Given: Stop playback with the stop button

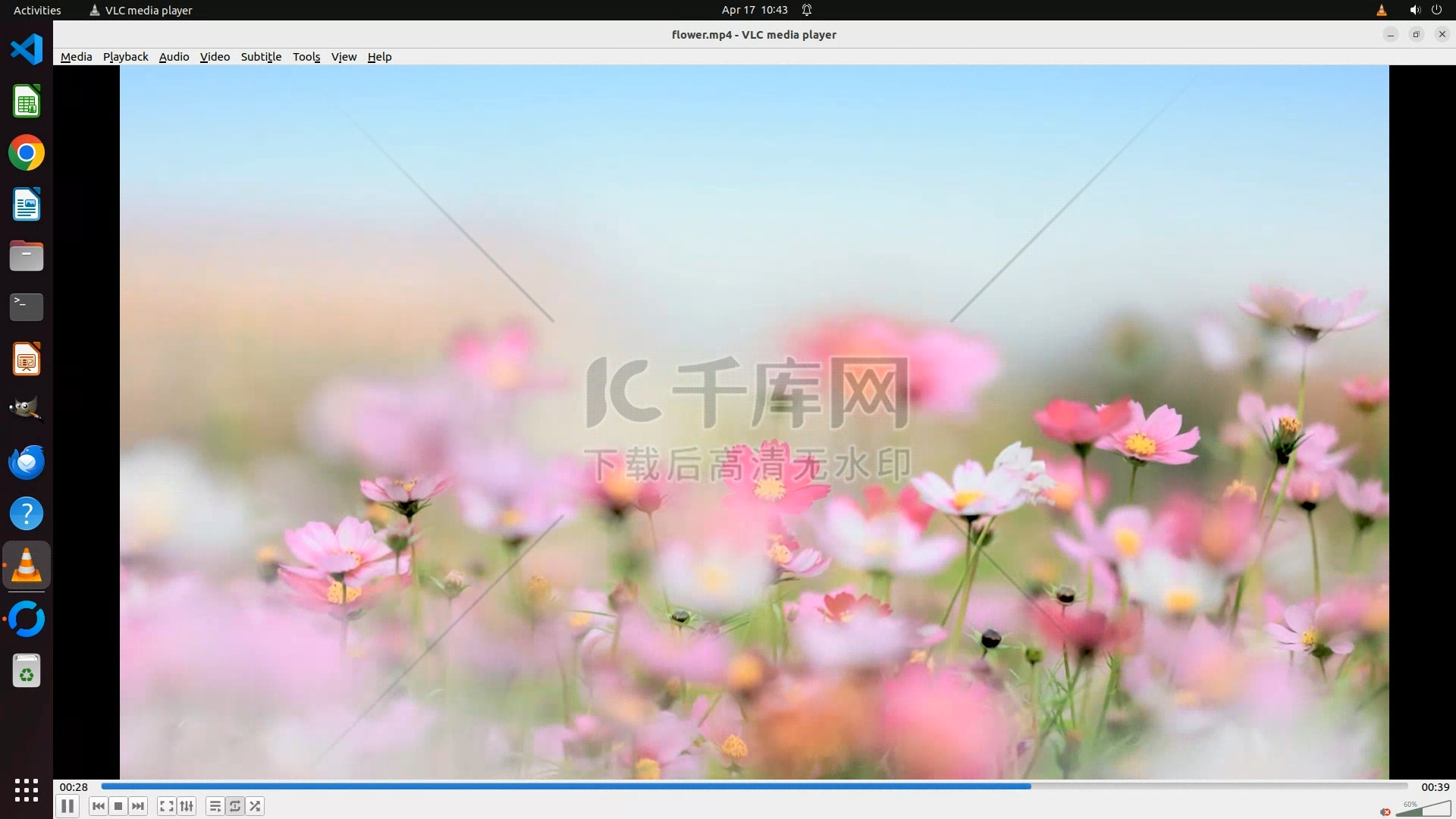Looking at the screenshot, I should coord(118,806).
